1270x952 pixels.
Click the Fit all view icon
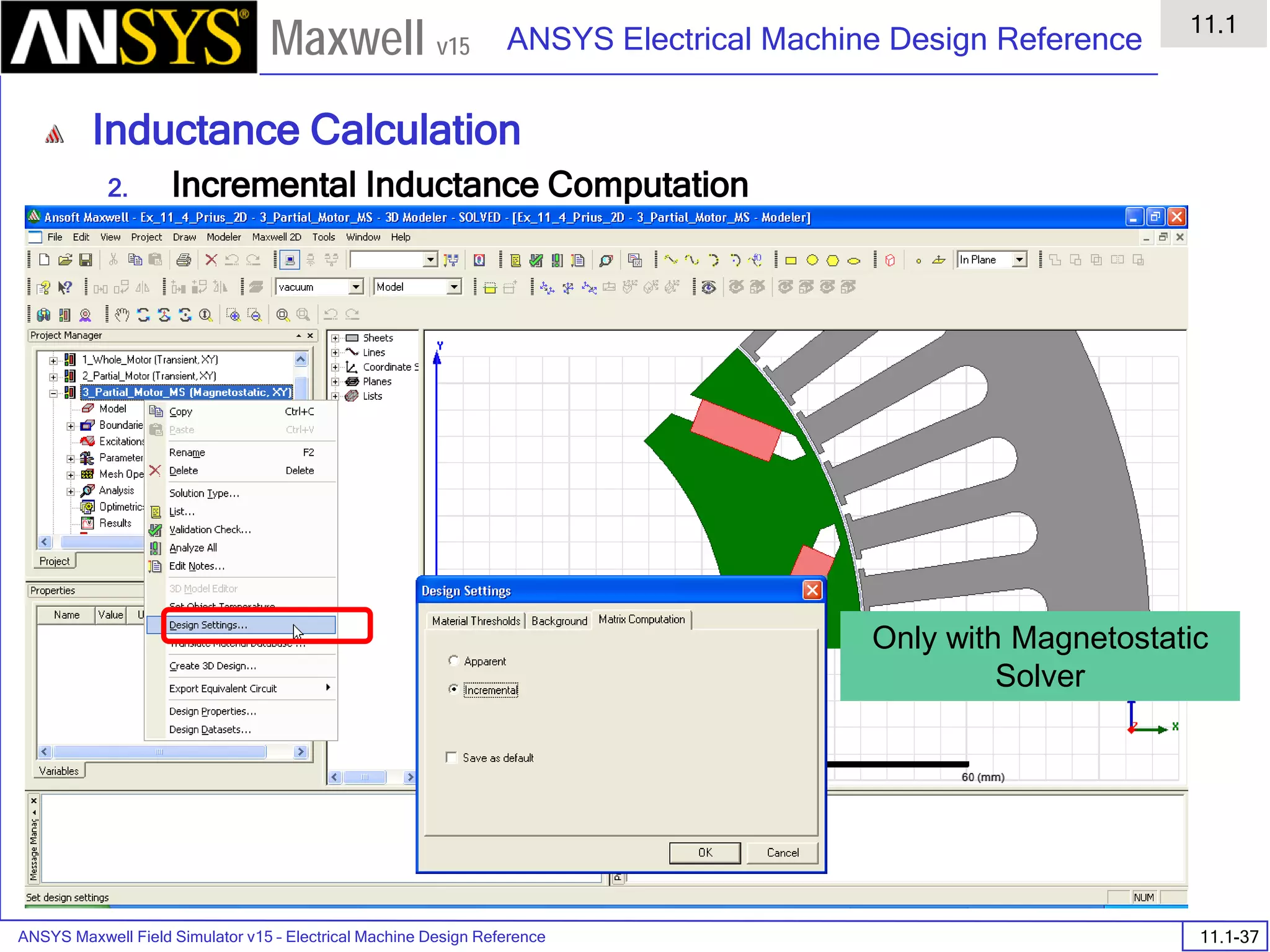point(282,315)
